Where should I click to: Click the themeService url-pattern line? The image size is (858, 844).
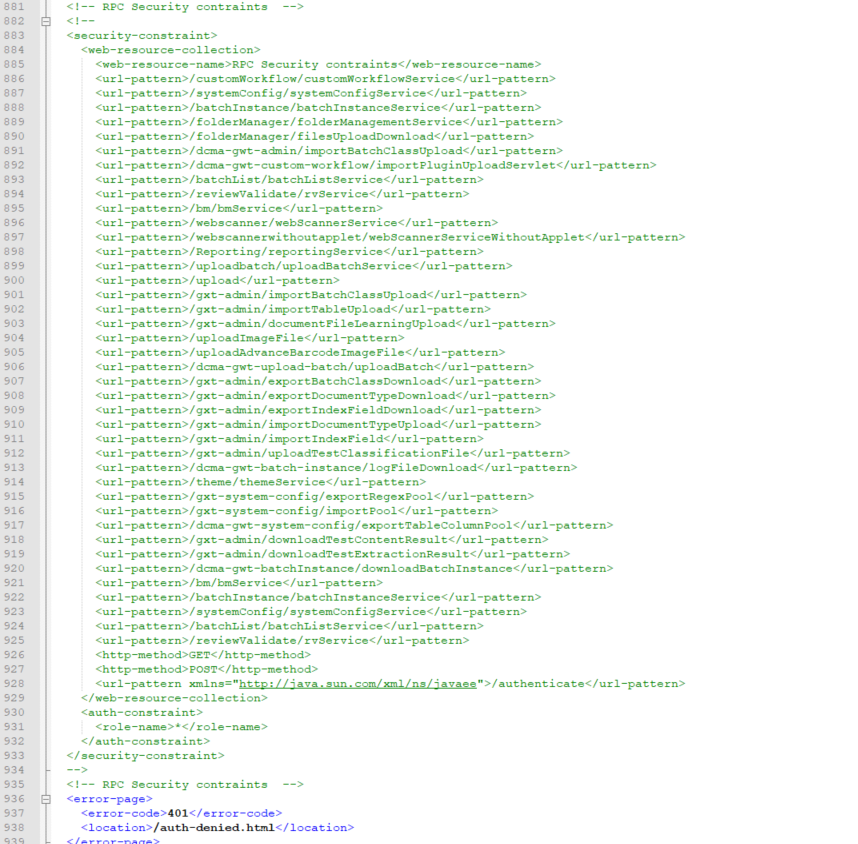[x=261, y=482]
